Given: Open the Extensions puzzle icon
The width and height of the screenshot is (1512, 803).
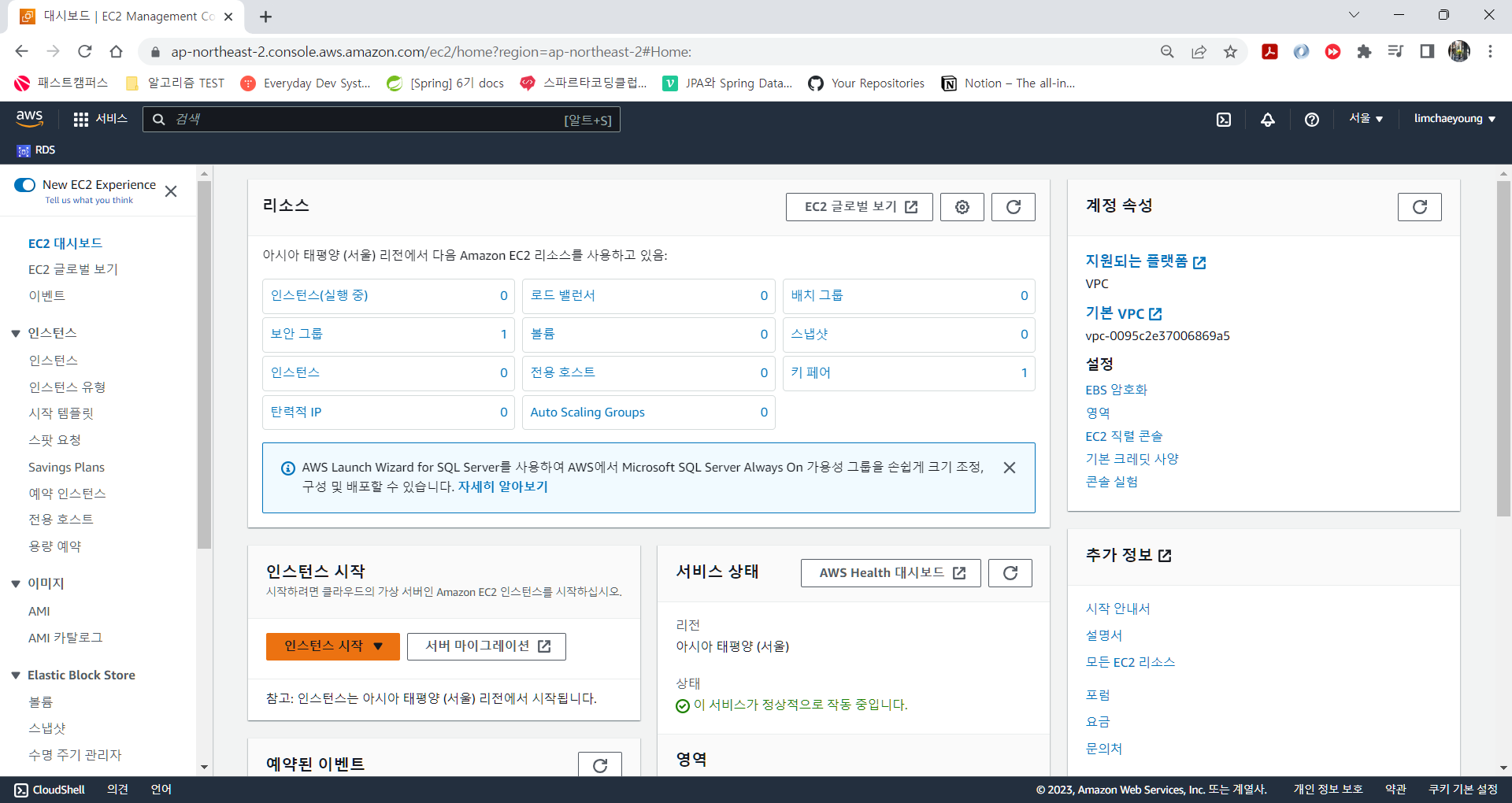Looking at the screenshot, I should pyautogui.click(x=1364, y=52).
